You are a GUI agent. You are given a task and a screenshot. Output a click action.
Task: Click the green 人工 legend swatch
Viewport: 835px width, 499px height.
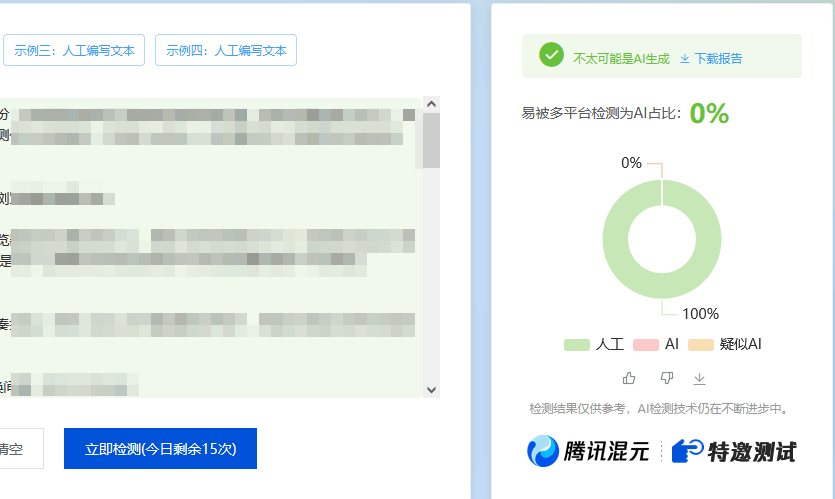point(577,345)
